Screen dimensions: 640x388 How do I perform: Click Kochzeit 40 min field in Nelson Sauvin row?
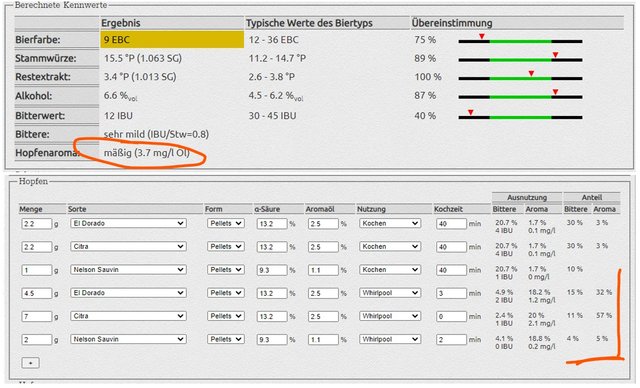click(x=451, y=270)
